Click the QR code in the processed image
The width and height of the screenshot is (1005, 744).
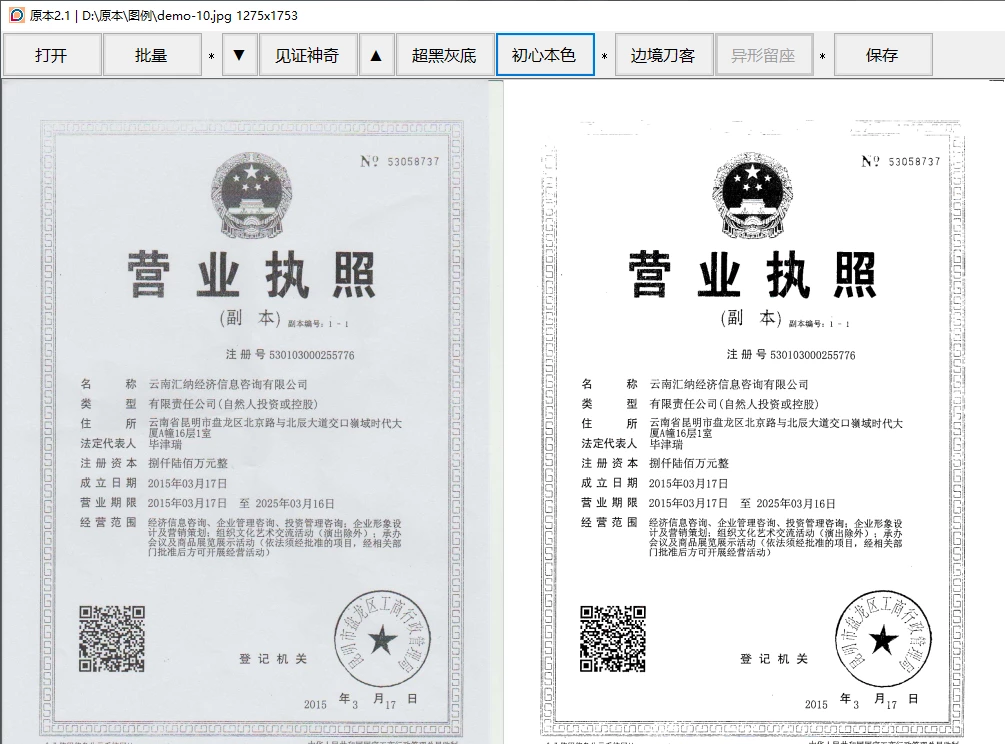pos(612,638)
